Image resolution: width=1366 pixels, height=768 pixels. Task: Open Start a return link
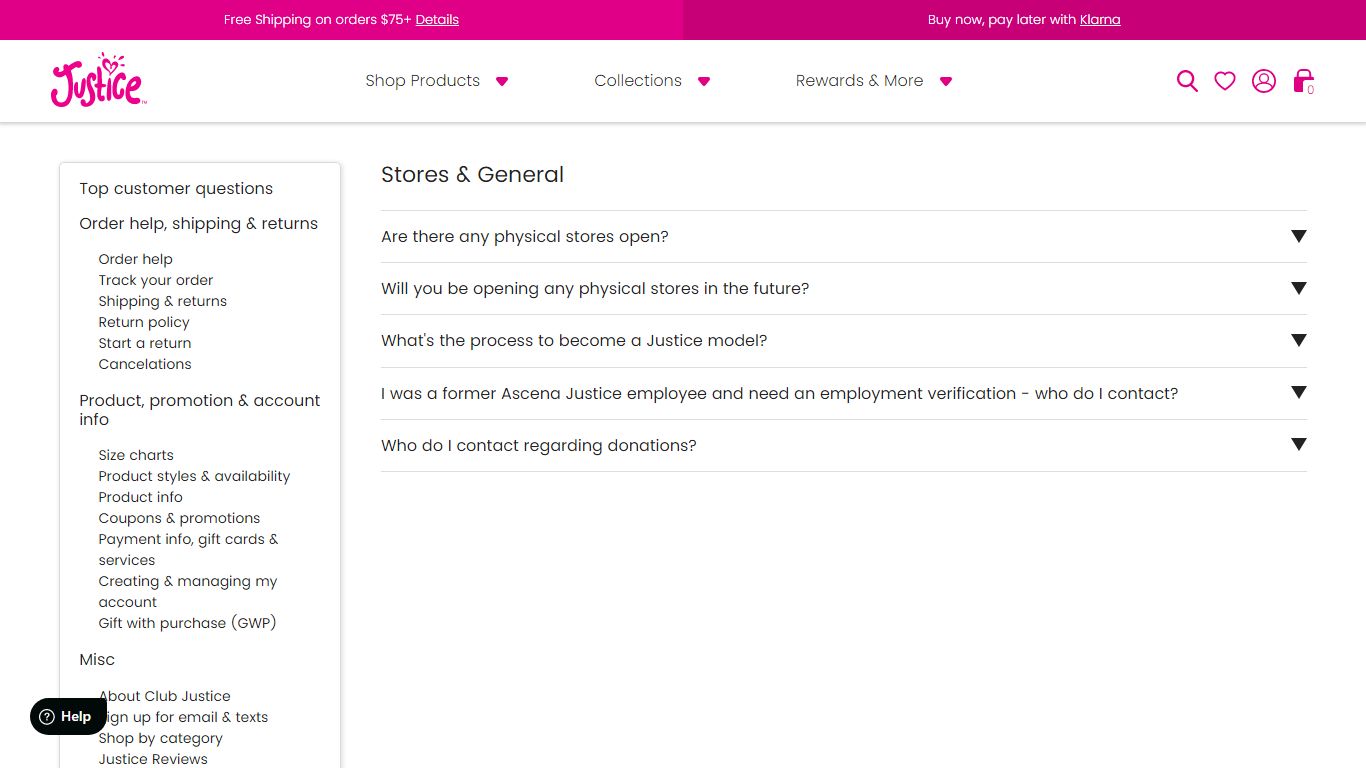click(x=144, y=343)
